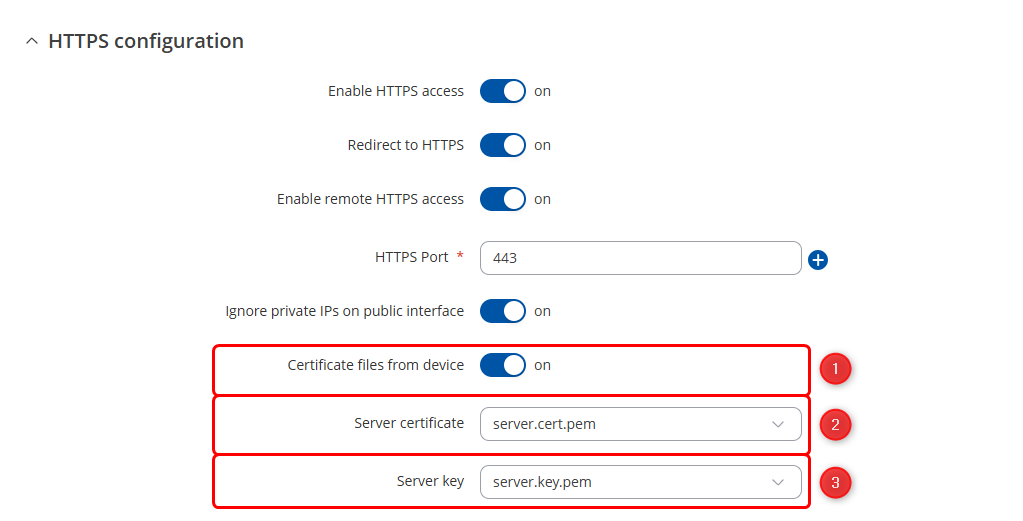Click the Server key label text
Image resolution: width=1023 pixels, height=521 pixels.
[430, 481]
